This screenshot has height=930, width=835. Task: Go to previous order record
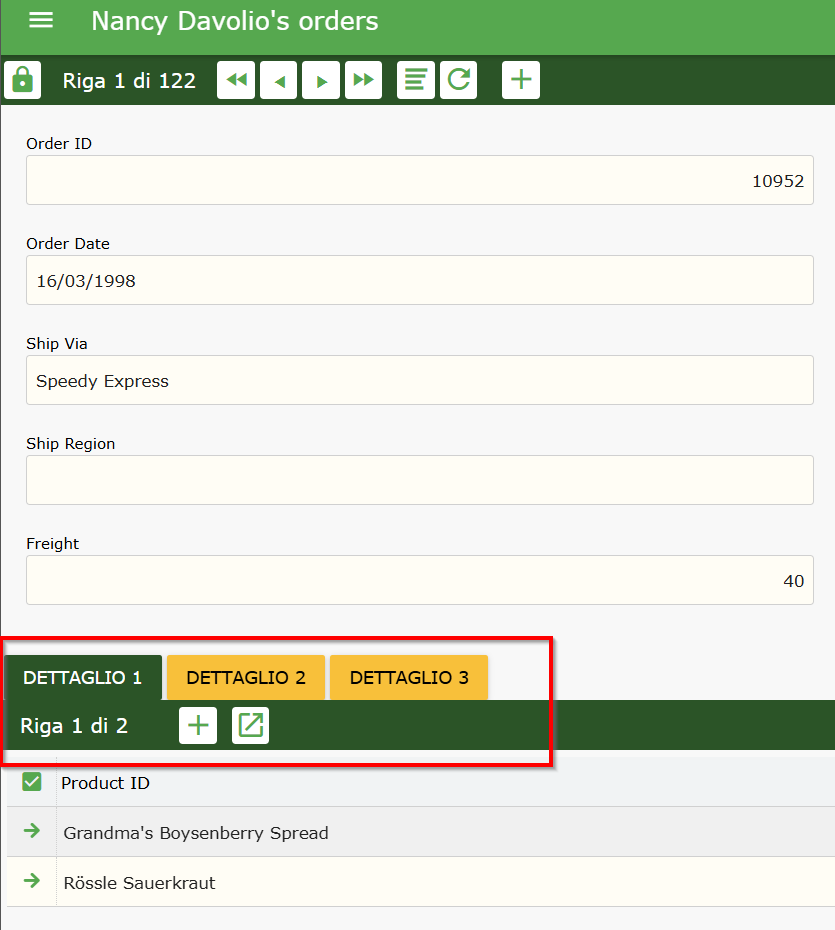[x=279, y=80]
